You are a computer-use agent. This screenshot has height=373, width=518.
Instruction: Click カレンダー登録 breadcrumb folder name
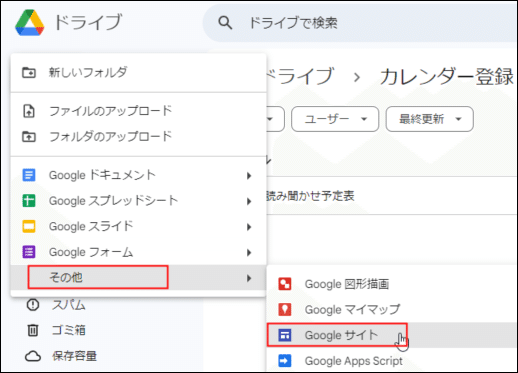click(447, 77)
